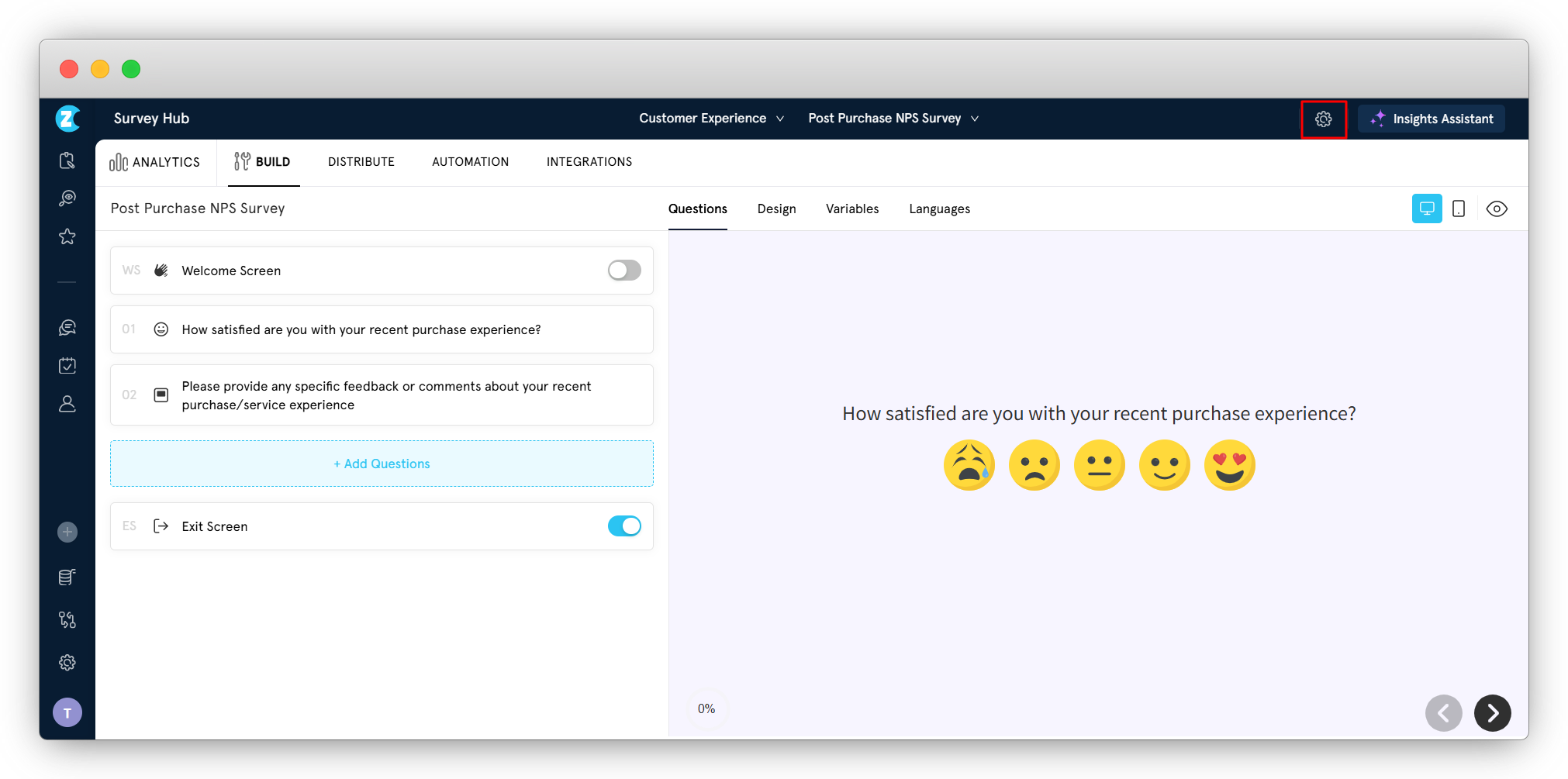Open the Insights Assistant
The height and width of the screenshot is (779, 1568).
(x=1432, y=119)
